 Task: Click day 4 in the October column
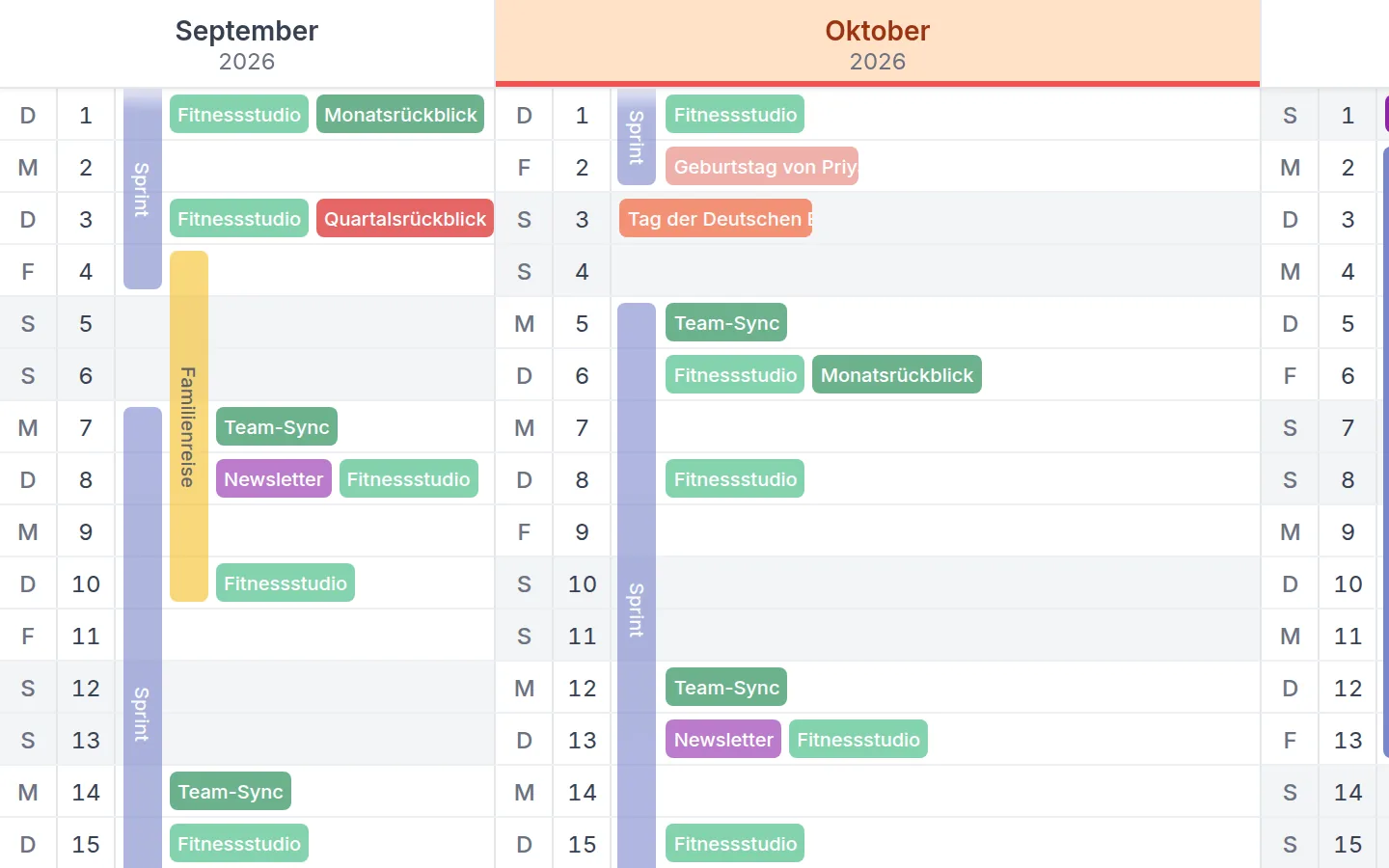[582, 271]
